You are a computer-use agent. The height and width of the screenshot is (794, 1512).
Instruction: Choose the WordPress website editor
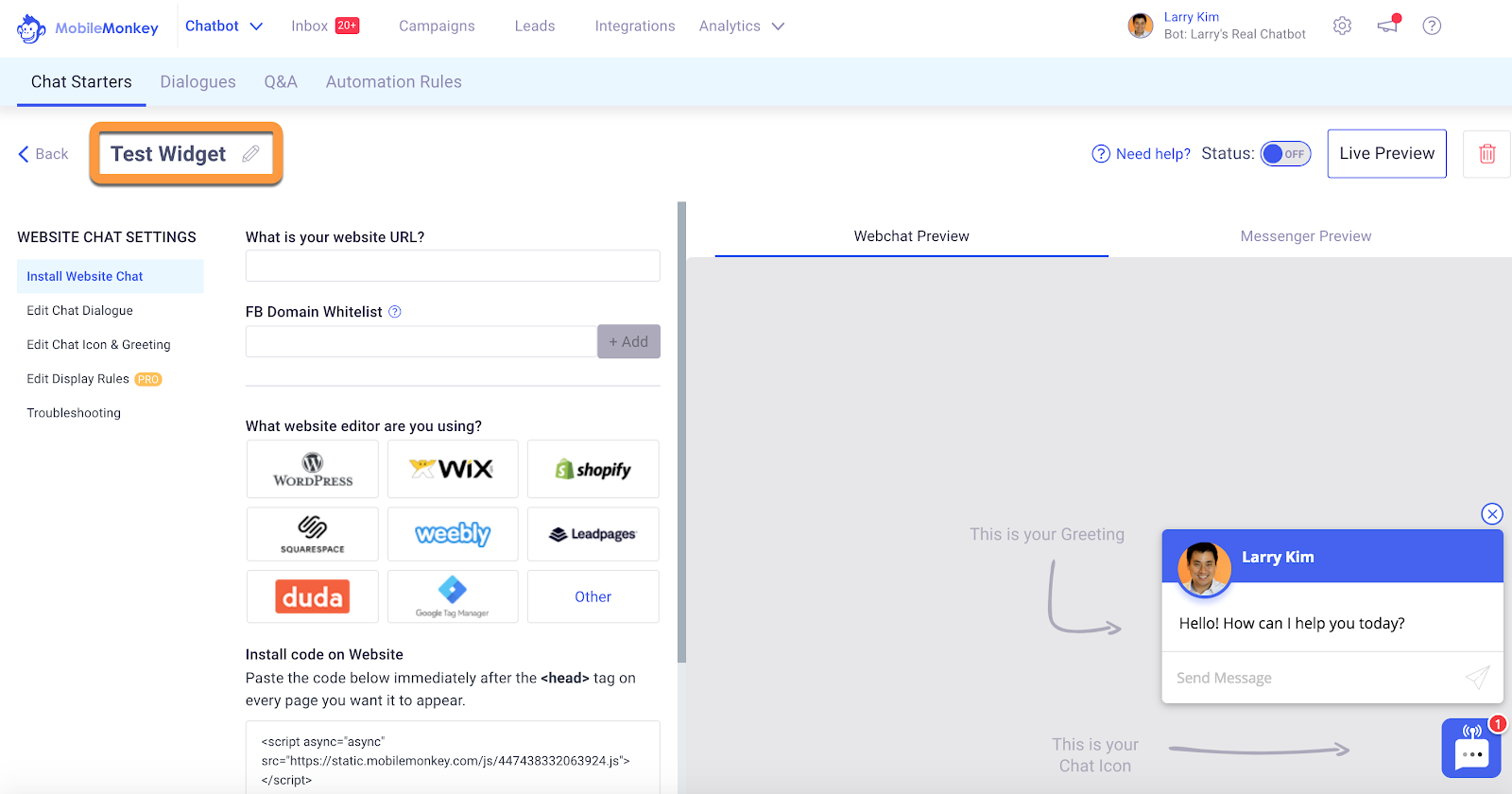(313, 469)
